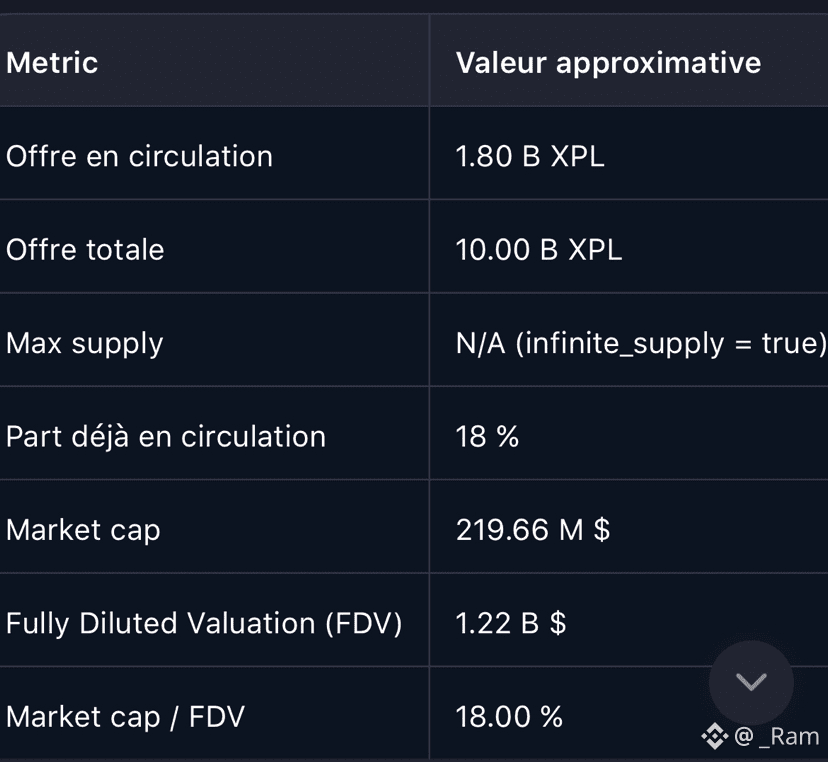This screenshot has width=828, height=762.
Task: Select the 1.80 B XPL value
Action: click(x=530, y=156)
